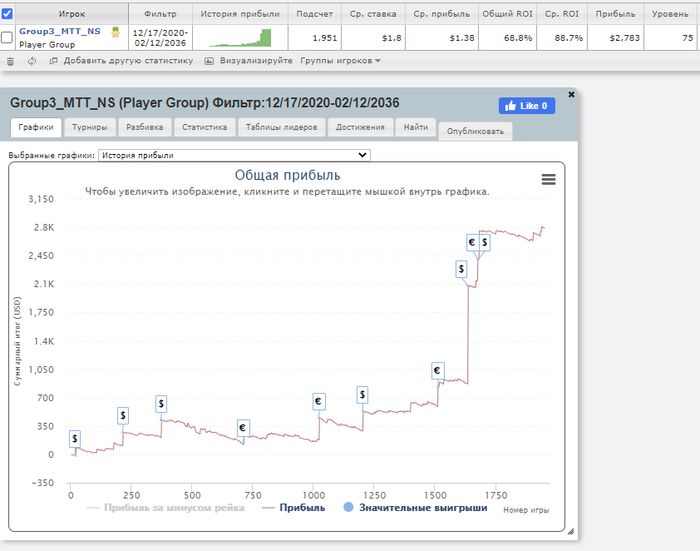700x551 pixels.
Task: Open the chart hamburger export menu
Action: tap(549, 179)
